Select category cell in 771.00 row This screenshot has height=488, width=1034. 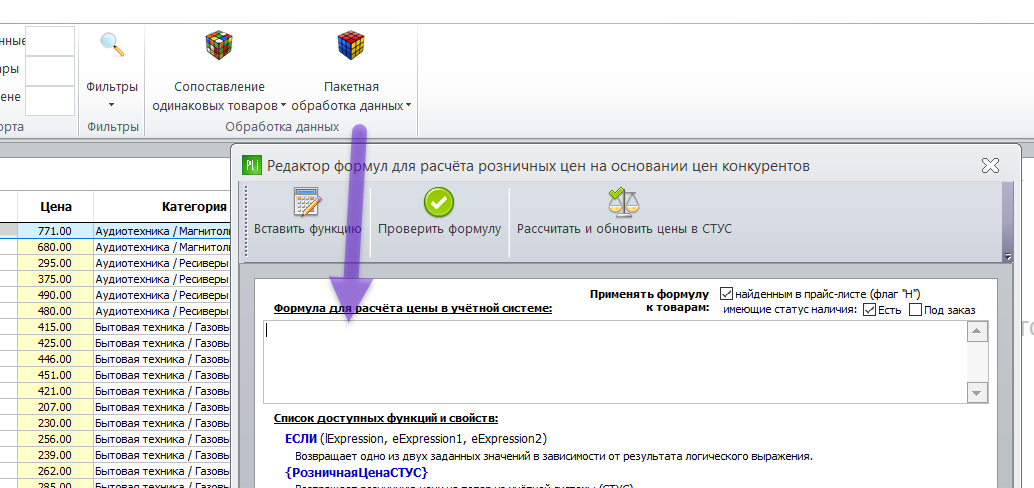[x=162, y=231]
